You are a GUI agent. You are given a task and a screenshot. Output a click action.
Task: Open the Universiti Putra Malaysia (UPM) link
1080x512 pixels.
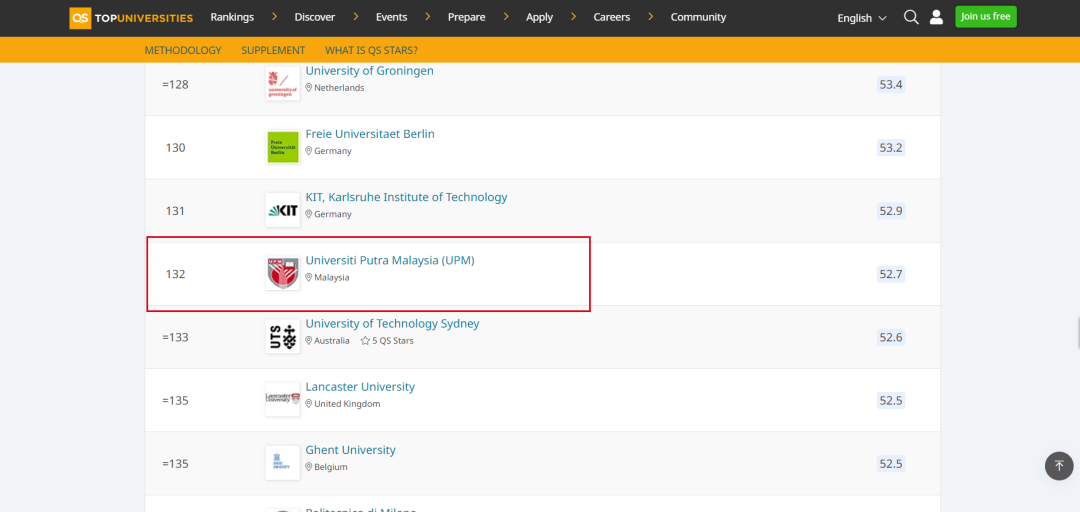pos(390,261)
